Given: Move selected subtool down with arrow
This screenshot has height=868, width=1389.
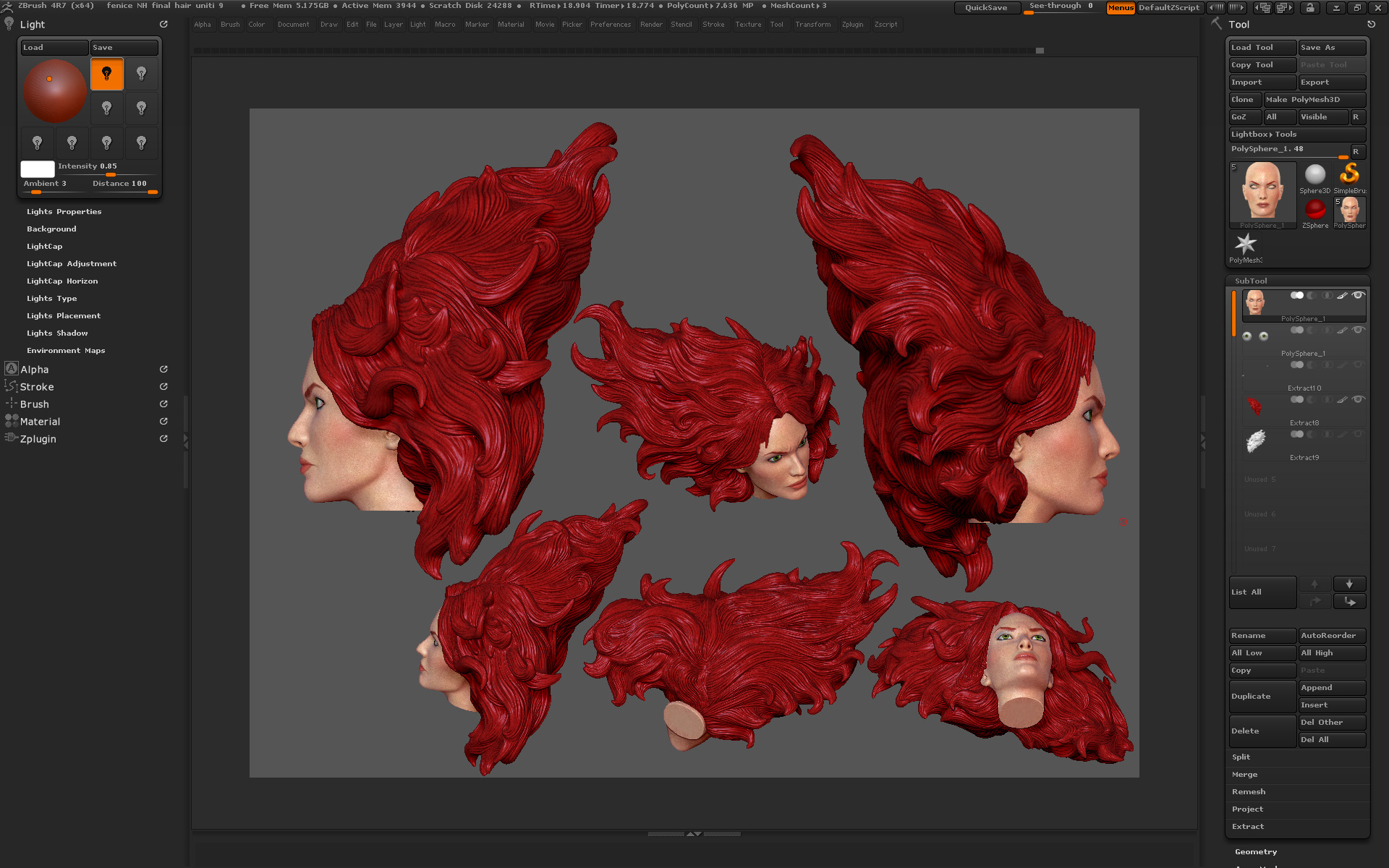Looking at the screenshot, I should point(1349,584).
